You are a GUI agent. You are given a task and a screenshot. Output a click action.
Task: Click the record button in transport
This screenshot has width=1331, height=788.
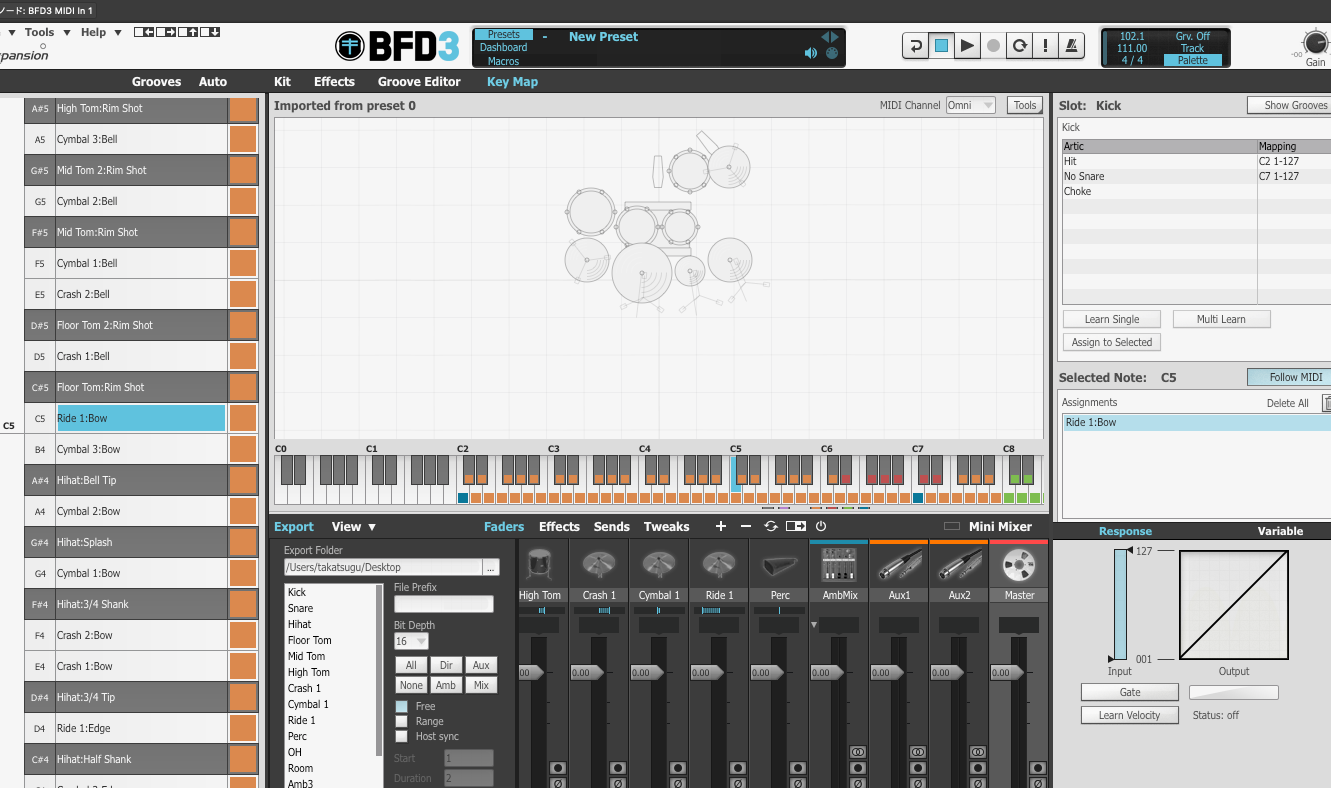[x=993, y=46]
